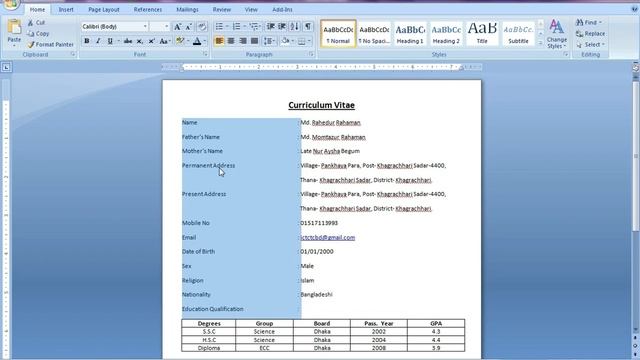Click the Replace button
Viewport: 640px width, 360px height.
pos(591,33)
